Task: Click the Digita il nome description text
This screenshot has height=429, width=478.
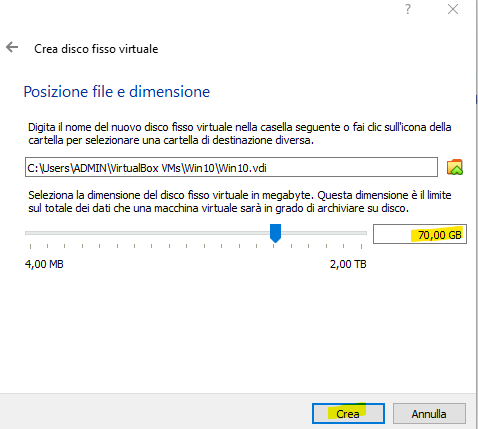Action: coord(240,133)
